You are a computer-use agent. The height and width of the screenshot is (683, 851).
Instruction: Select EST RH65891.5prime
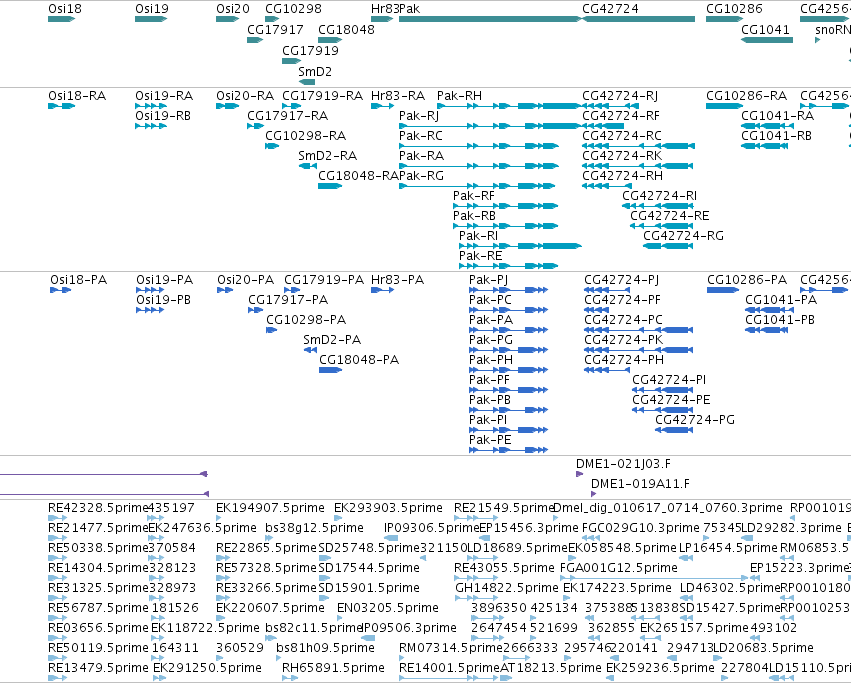(x=333, y=668)
